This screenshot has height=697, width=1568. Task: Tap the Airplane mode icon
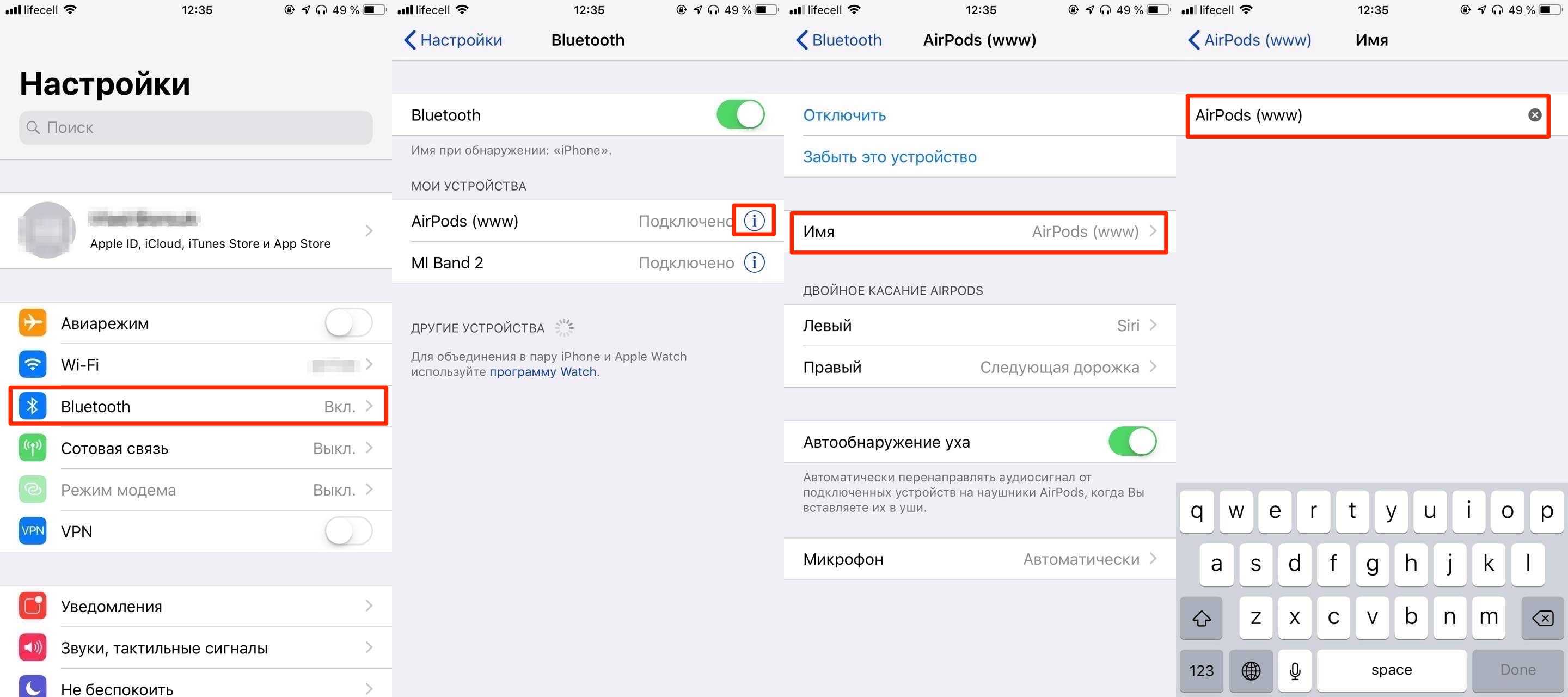pos(30,322)
